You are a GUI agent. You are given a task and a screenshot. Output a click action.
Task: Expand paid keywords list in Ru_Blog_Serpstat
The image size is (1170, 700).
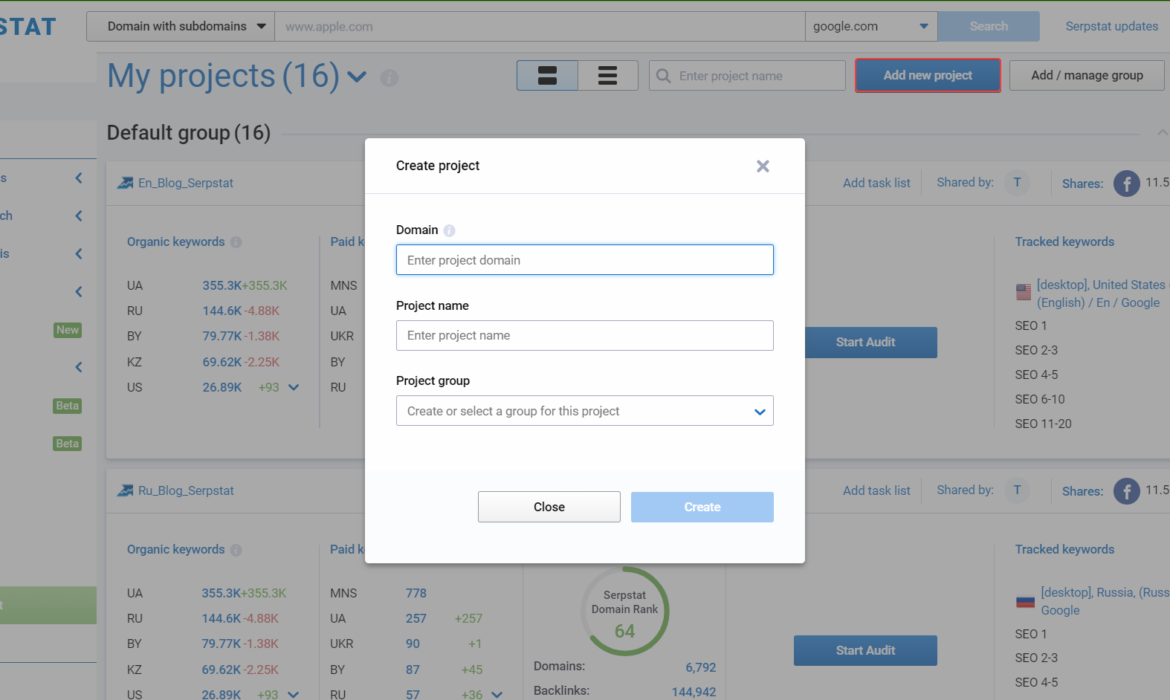pos(497,695)
